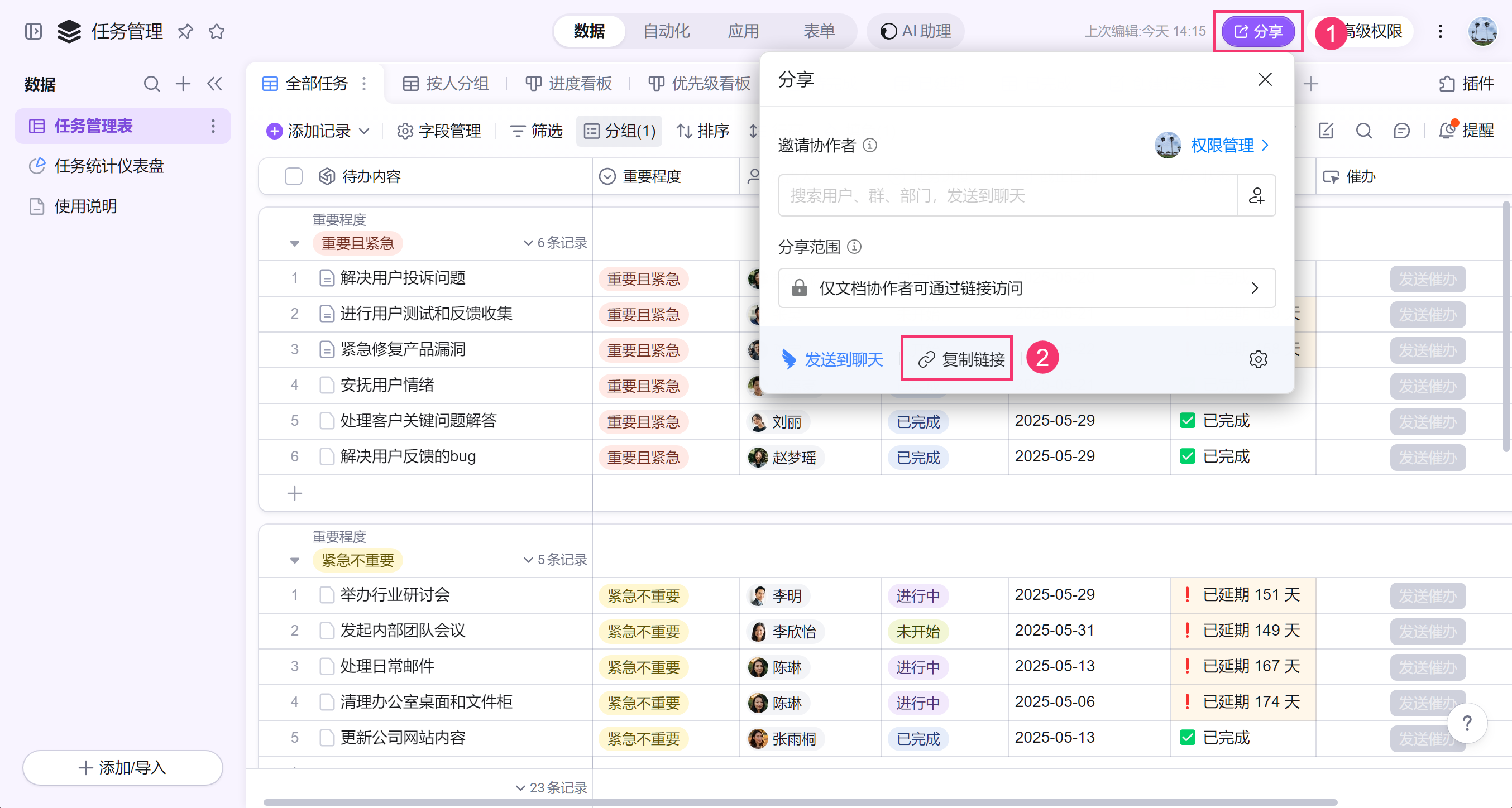1512x808 pixels.
Task: Open 筛选 filter options
Action: pos(536,131)
